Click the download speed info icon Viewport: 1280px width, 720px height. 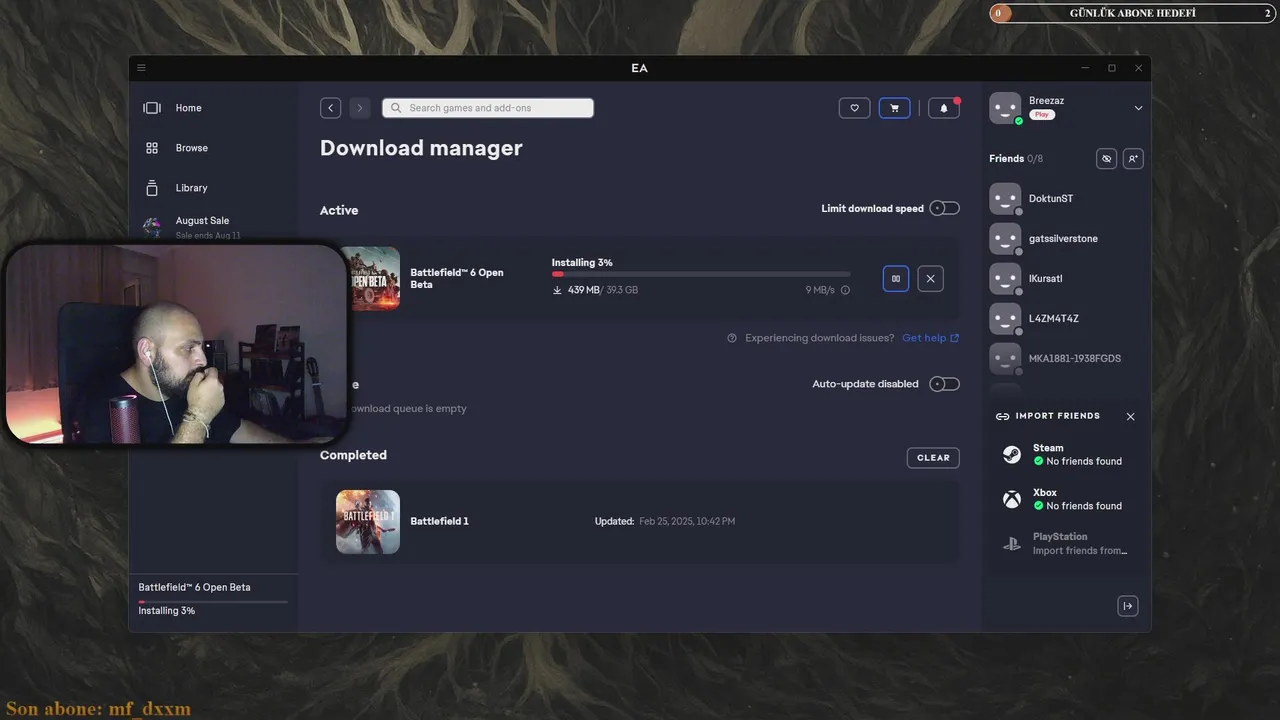click(x=845, y=290)
